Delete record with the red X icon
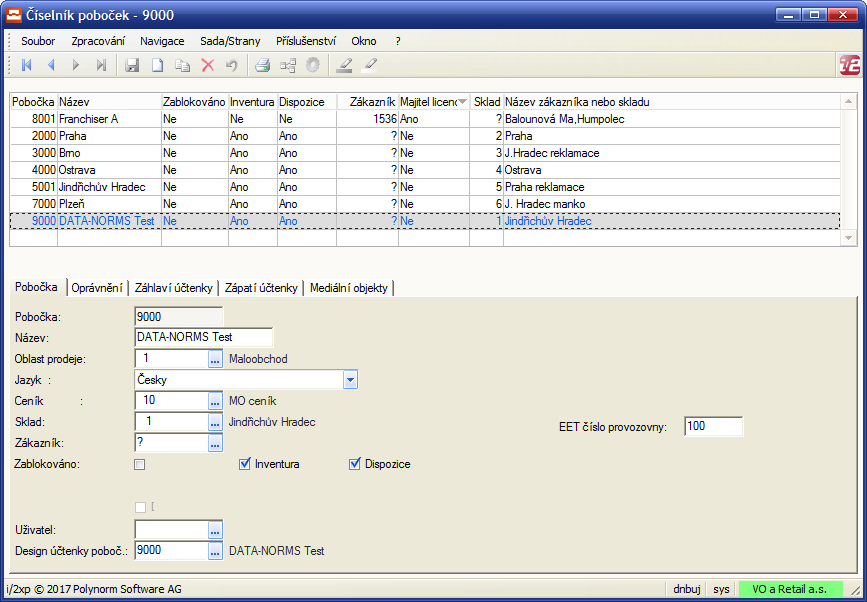867x602 pixels. pos(207,65)
